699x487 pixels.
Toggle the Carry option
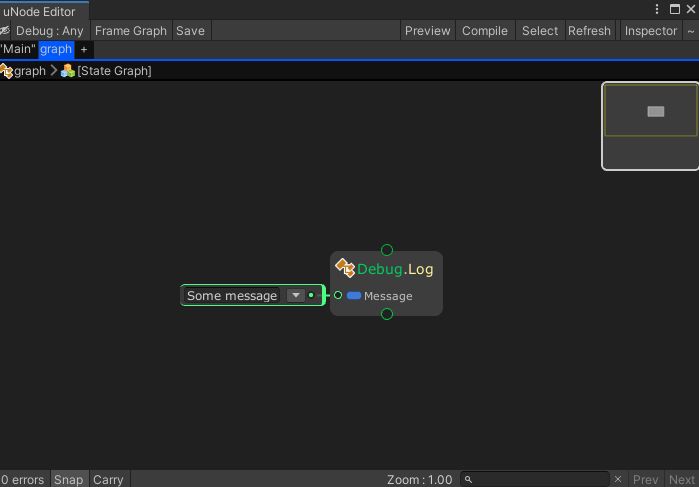click(x=108, y=480)
